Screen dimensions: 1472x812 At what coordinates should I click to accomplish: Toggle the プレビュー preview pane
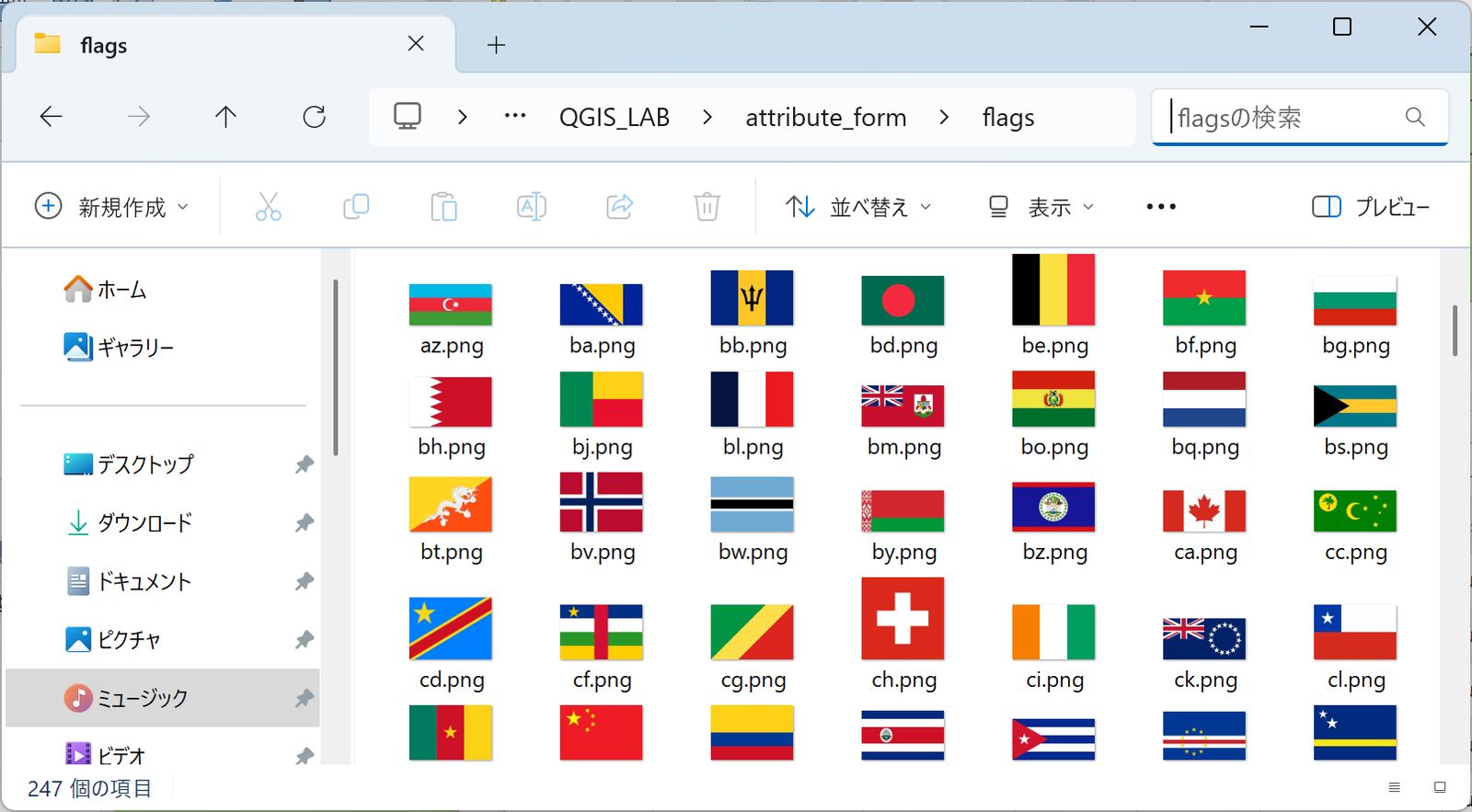click(1371, 207)
